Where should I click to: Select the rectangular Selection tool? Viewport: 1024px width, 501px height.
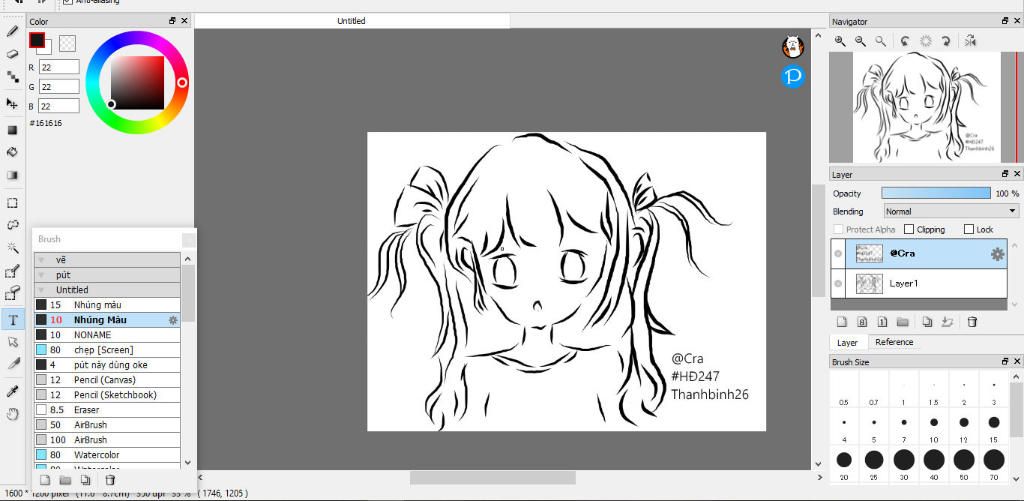coord(12,203)
